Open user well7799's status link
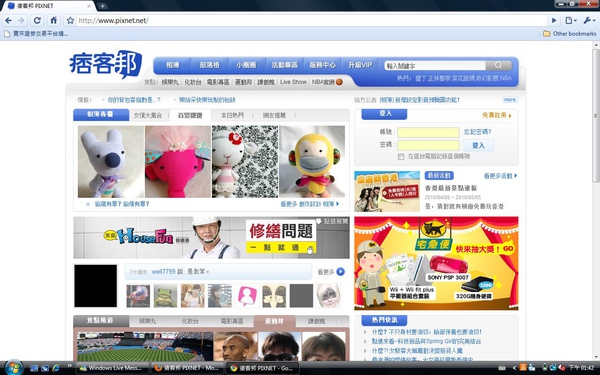Image resolution: width=600 pixels, height=375 pixels. tap(163, 272)
